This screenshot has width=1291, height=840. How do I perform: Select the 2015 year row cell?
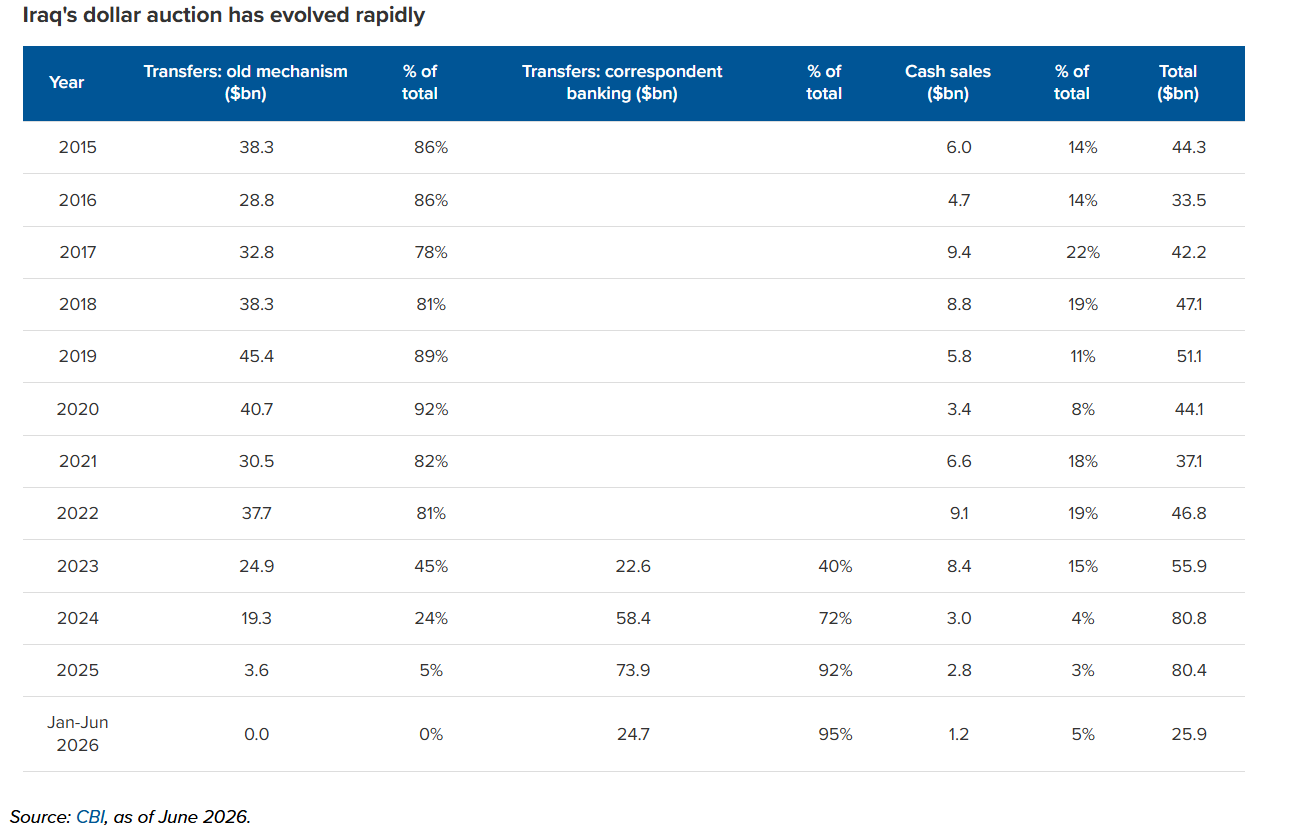78,148
